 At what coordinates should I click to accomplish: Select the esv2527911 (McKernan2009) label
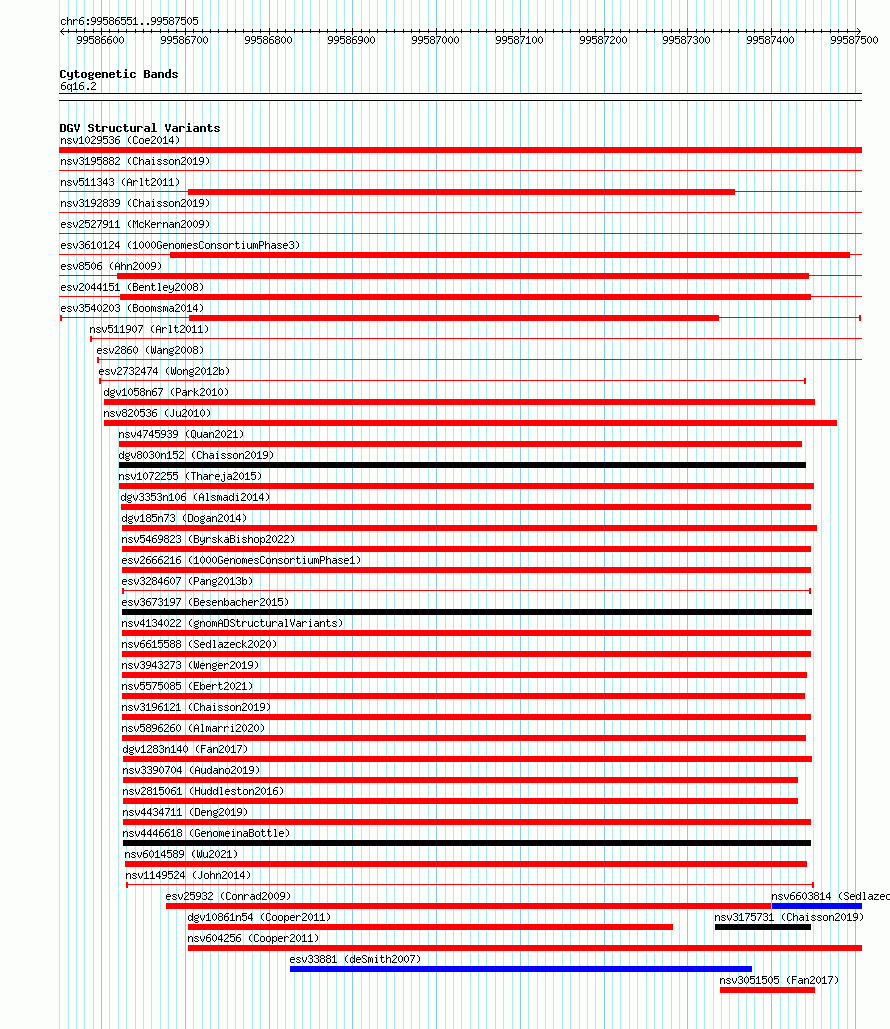(x=135, y=224)
